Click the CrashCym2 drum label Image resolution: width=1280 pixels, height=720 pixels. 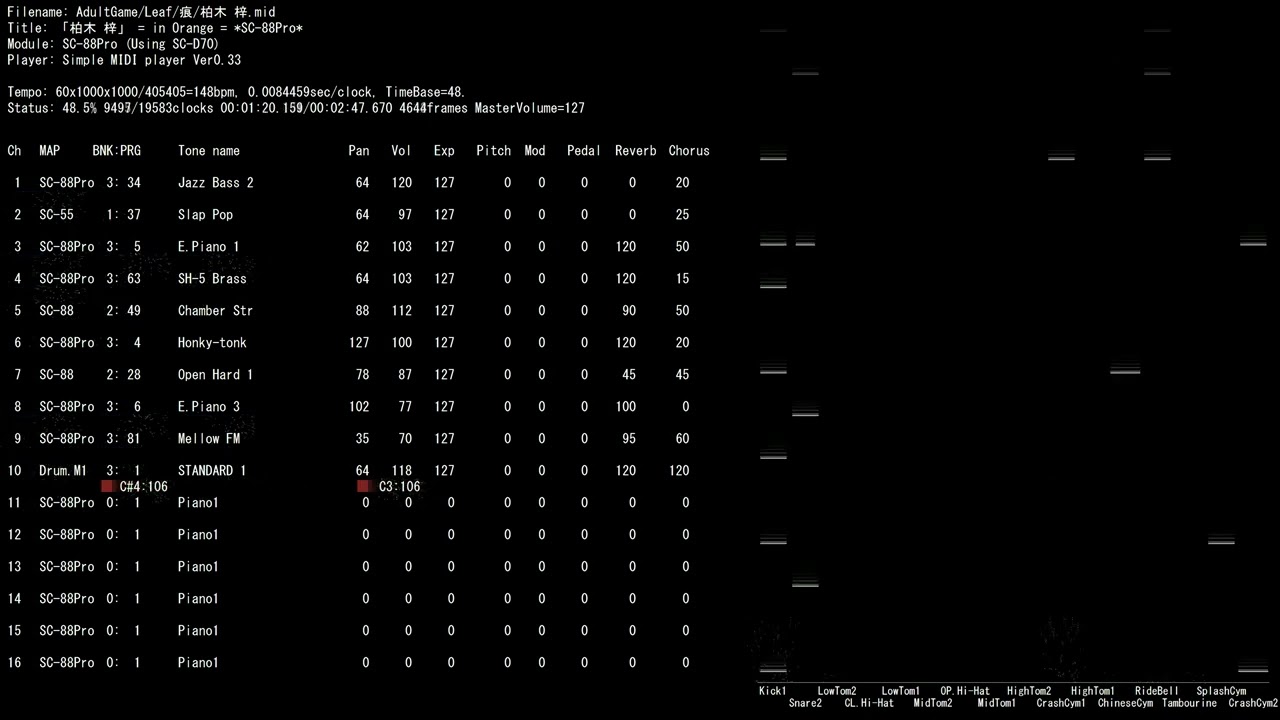tap(1253, 703)
